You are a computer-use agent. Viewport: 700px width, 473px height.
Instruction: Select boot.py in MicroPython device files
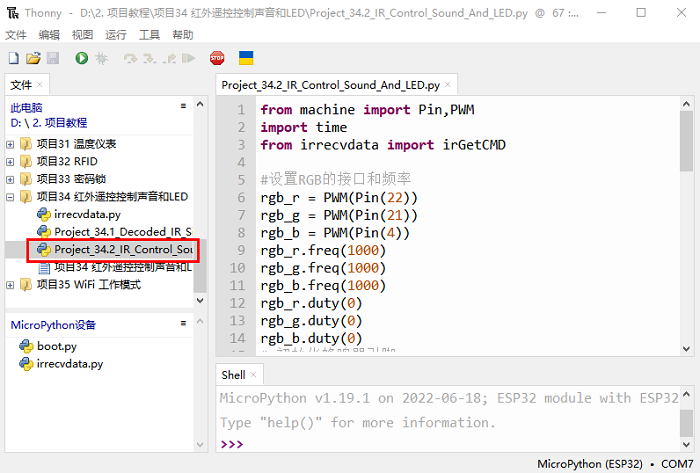click(56, 346)
